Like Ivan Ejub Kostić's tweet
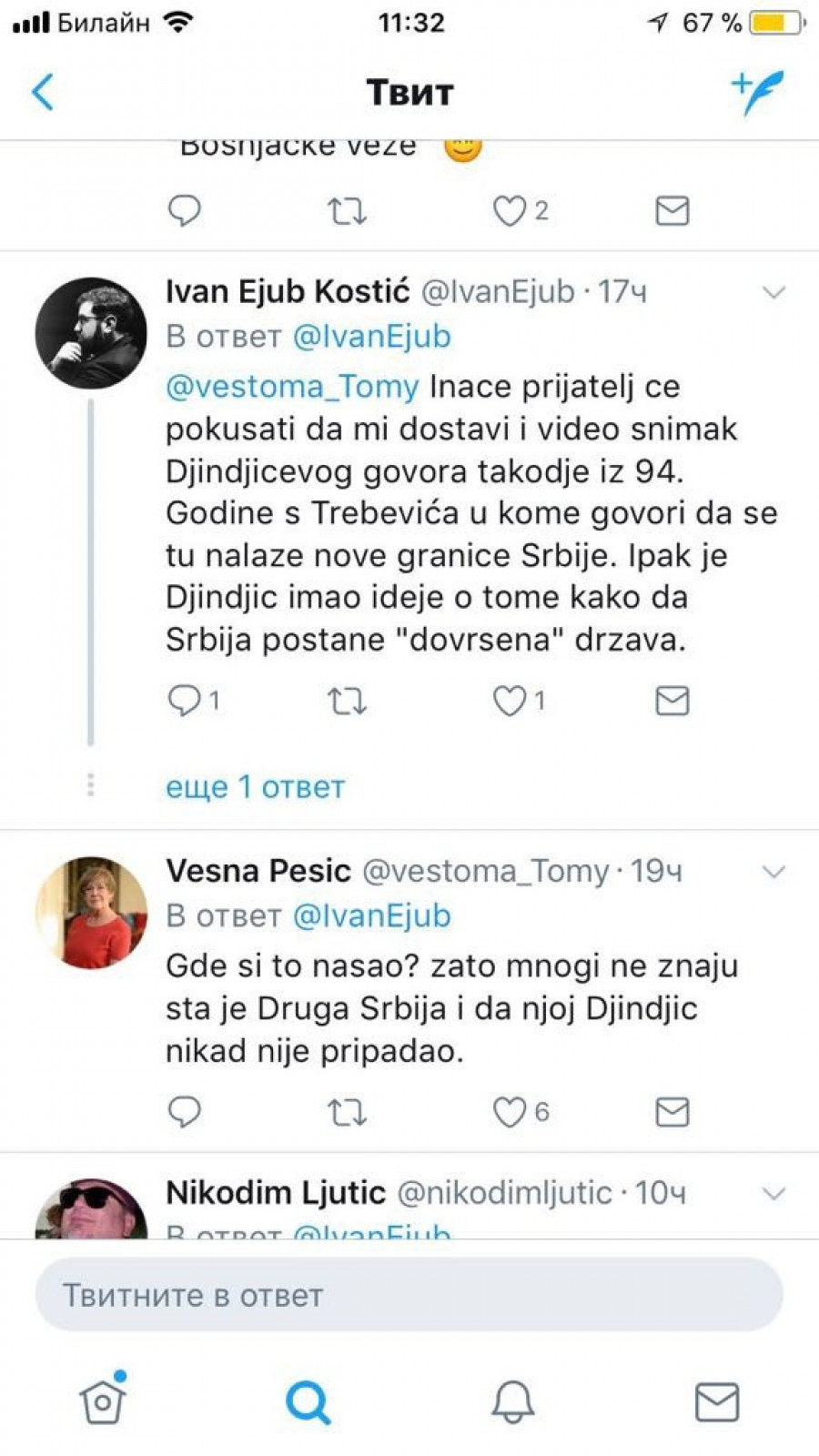The image size is (819, 1456). click(x=510, y=701)
